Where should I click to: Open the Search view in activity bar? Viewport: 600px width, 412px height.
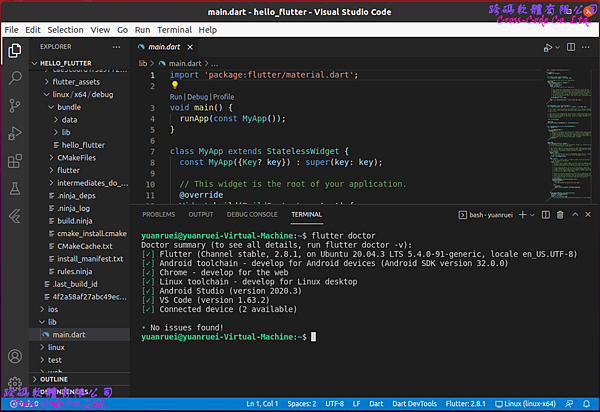pyautogui.click(x=15, y=76)
